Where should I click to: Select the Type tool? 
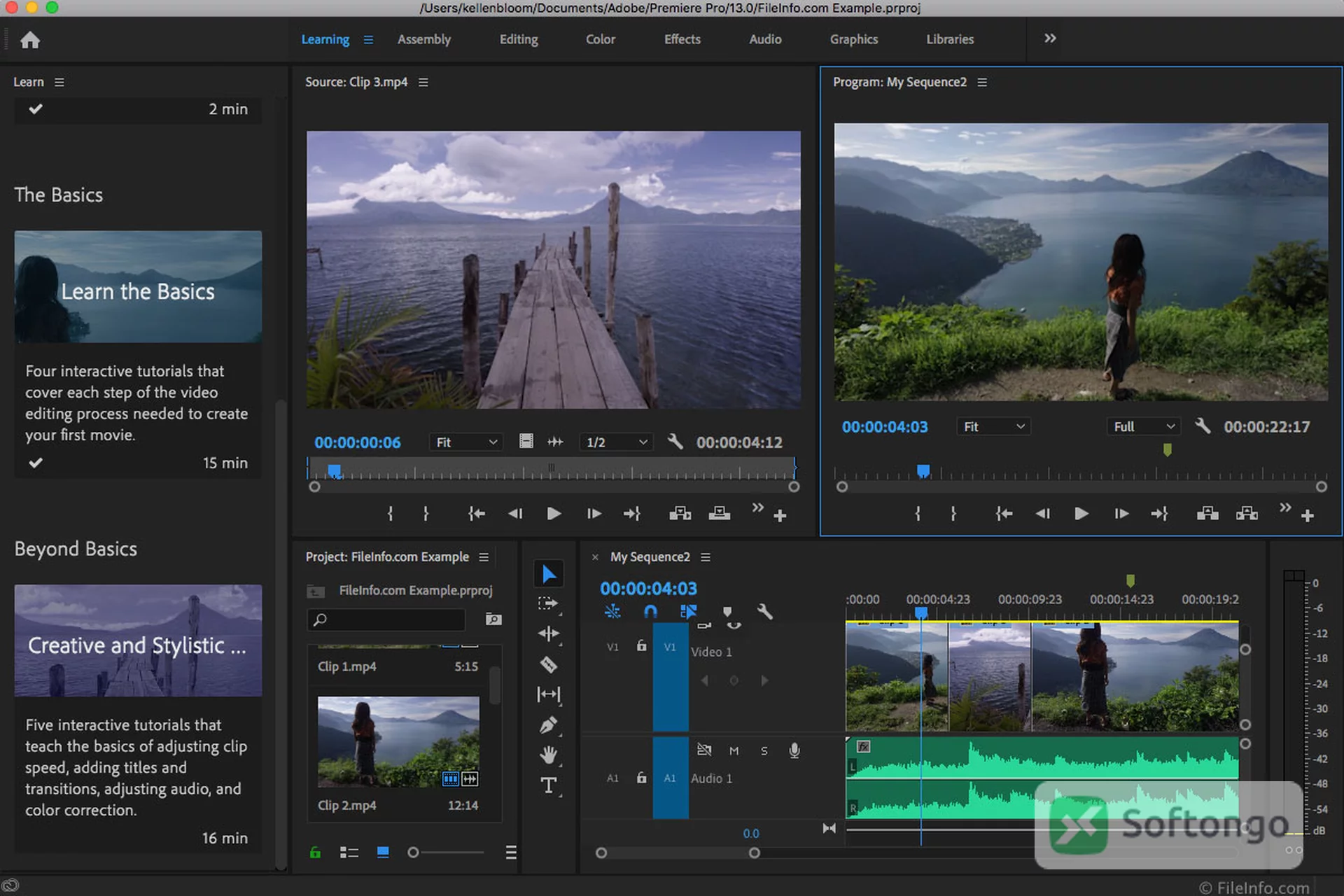click(x=549, y=785)
